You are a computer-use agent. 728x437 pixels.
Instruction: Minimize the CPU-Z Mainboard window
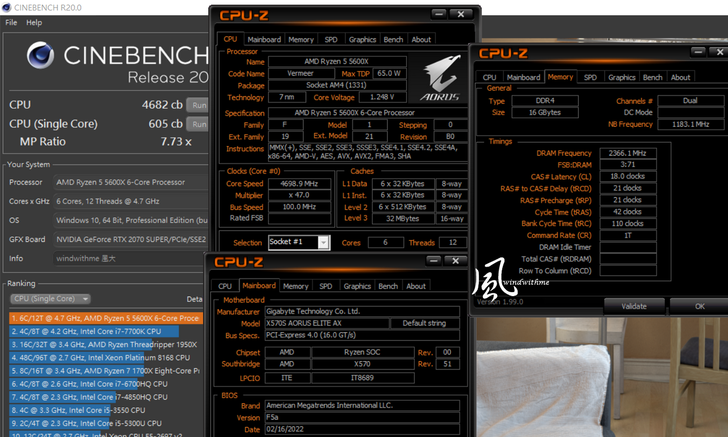pos(433,262)
